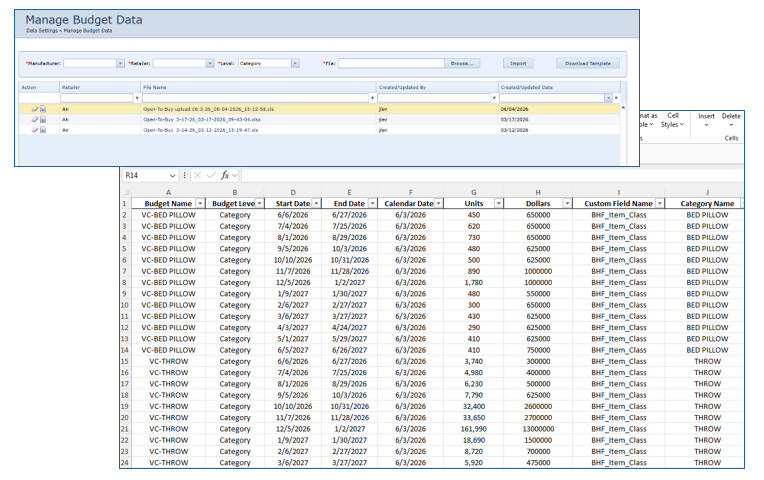The width and height of the screenshot is (764, 480).
Task: Confirm entry with checkmark in Excel formula bar
Action: pos(211,175)
